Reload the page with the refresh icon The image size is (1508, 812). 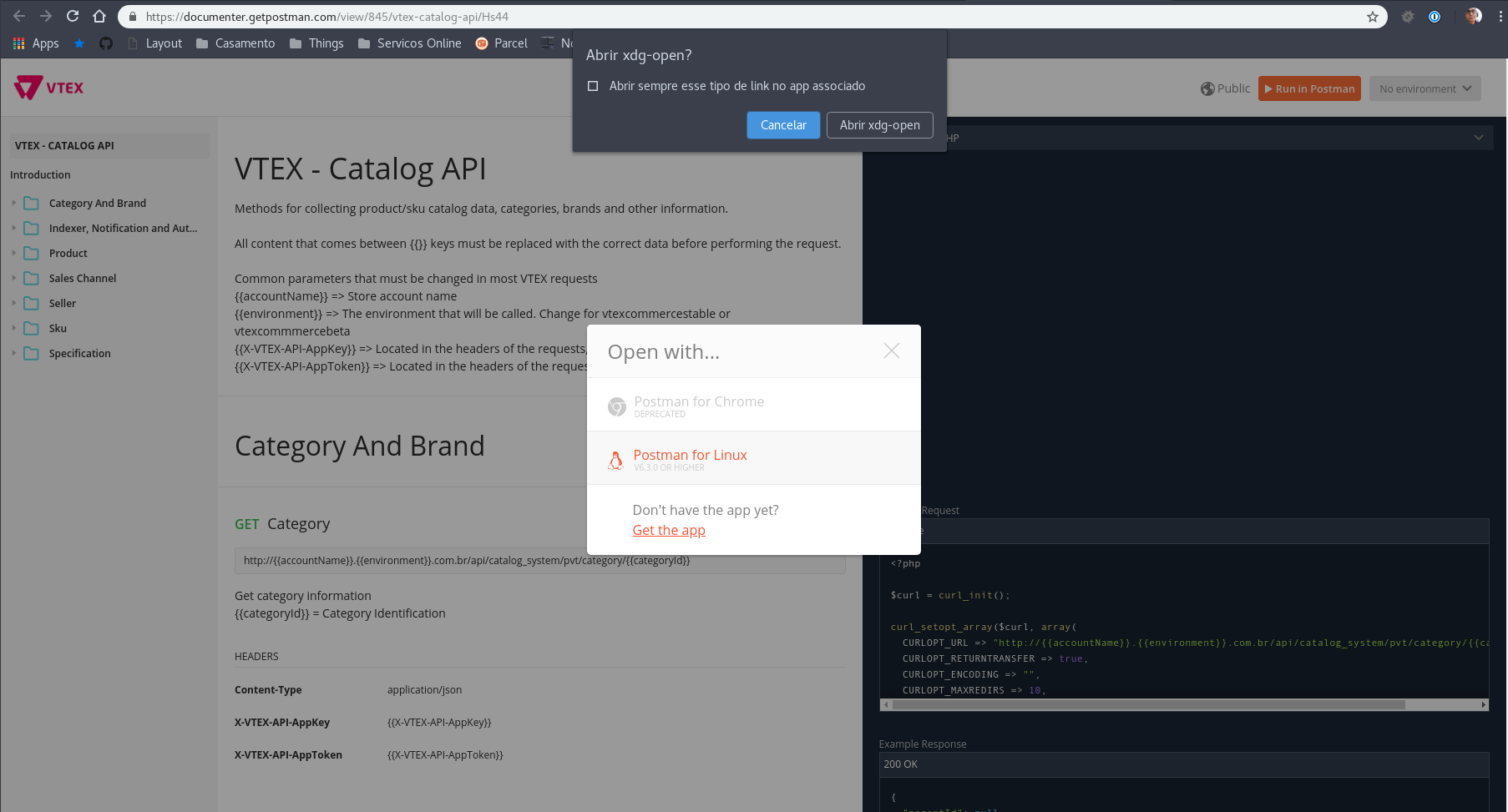click(73, 16)
